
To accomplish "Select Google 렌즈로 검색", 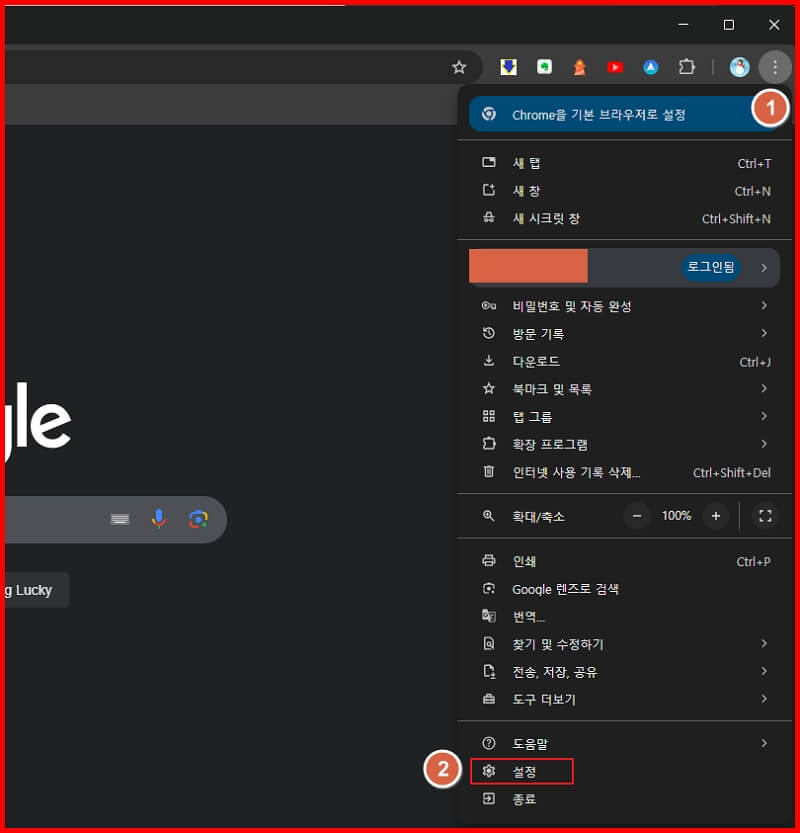I will [626, 589].
